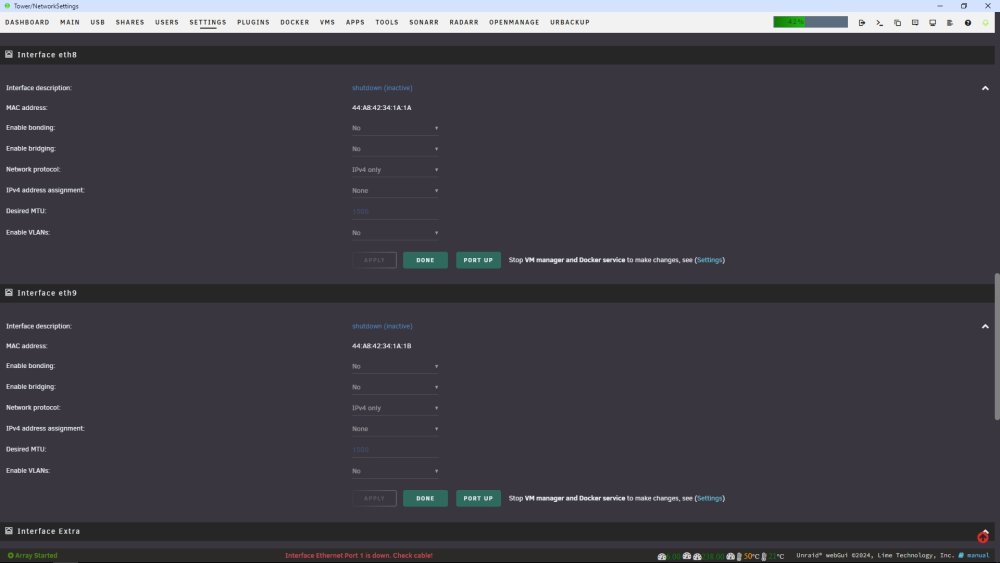Open the manual link in footer
1000x563 pixels.
point(978,555)
